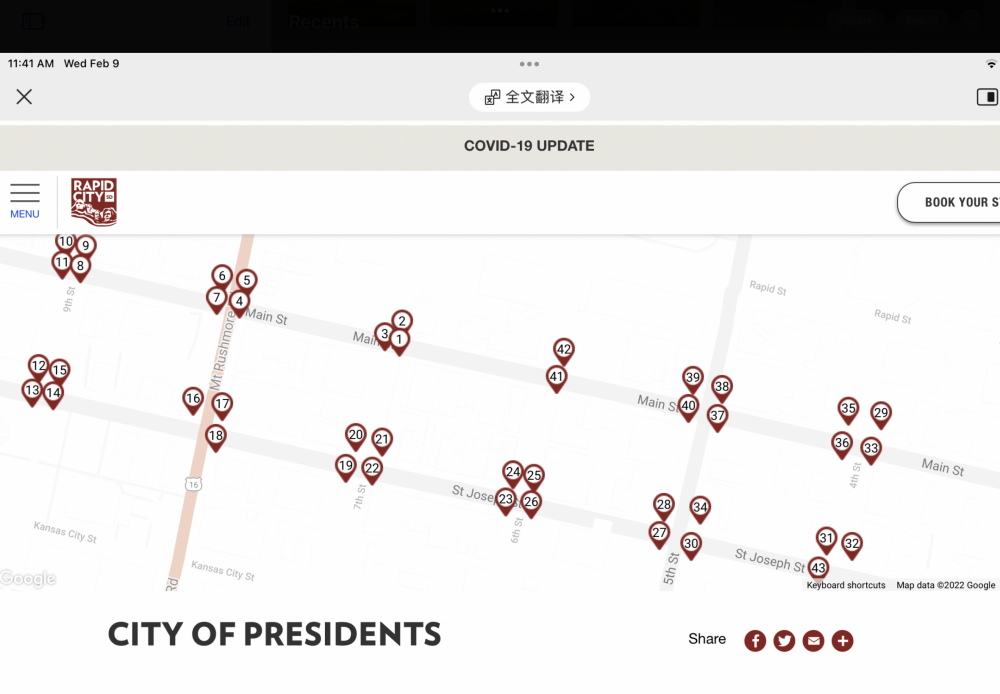
Task: Share page via Twitter icon
Action: tap(784, 641)
